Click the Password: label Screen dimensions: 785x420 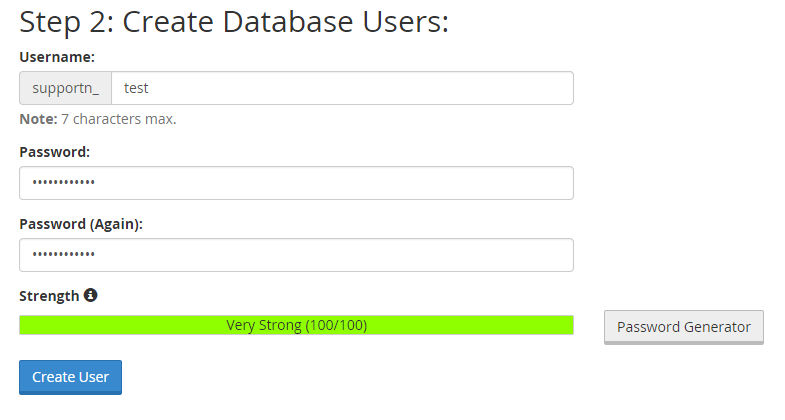click(55, 152)
